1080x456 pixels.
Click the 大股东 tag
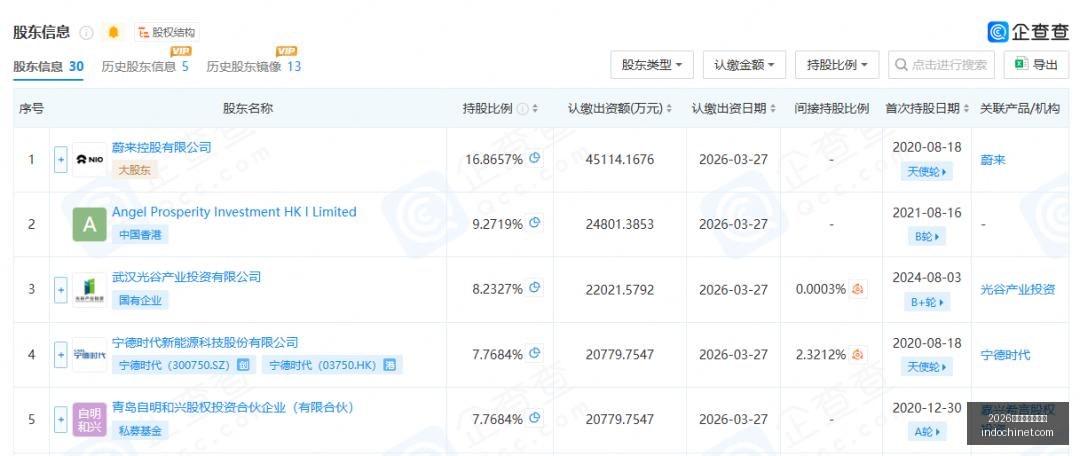[x=134, y=169]
